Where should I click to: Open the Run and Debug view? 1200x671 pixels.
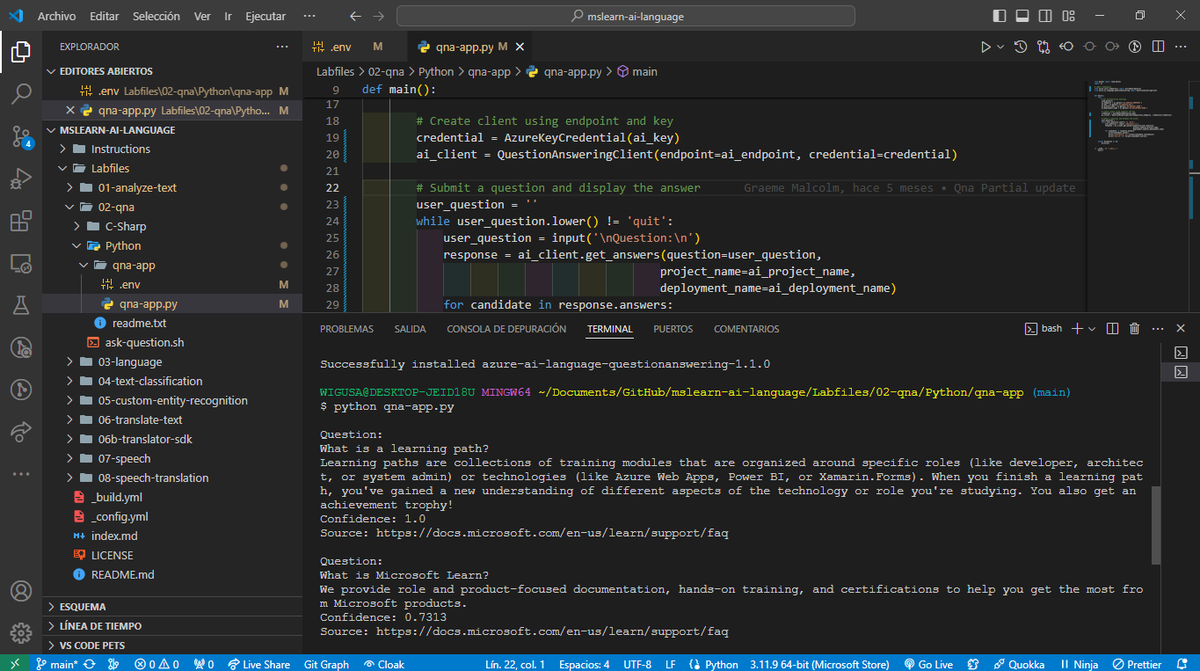click(21, 180)
